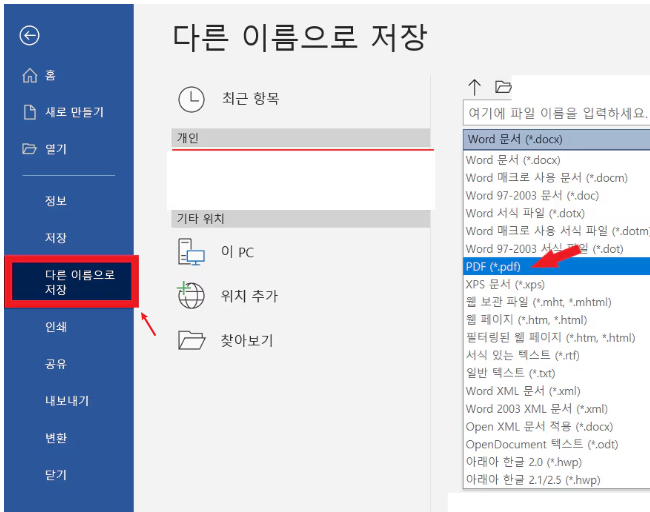The width and height of the screenshot is (650, 512).
Task: Select 변환 in the sidebar
Action: click(56, 437)
